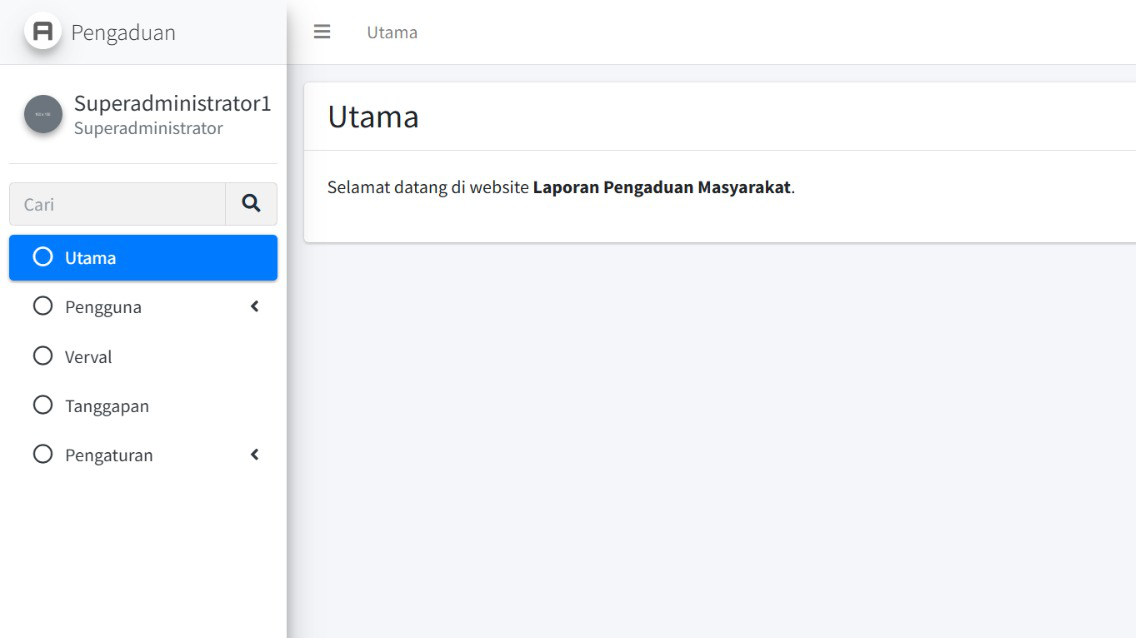Click the magnifying glass search button
The width and height of the screenshot is (1136, 638).
click(251, 204)
